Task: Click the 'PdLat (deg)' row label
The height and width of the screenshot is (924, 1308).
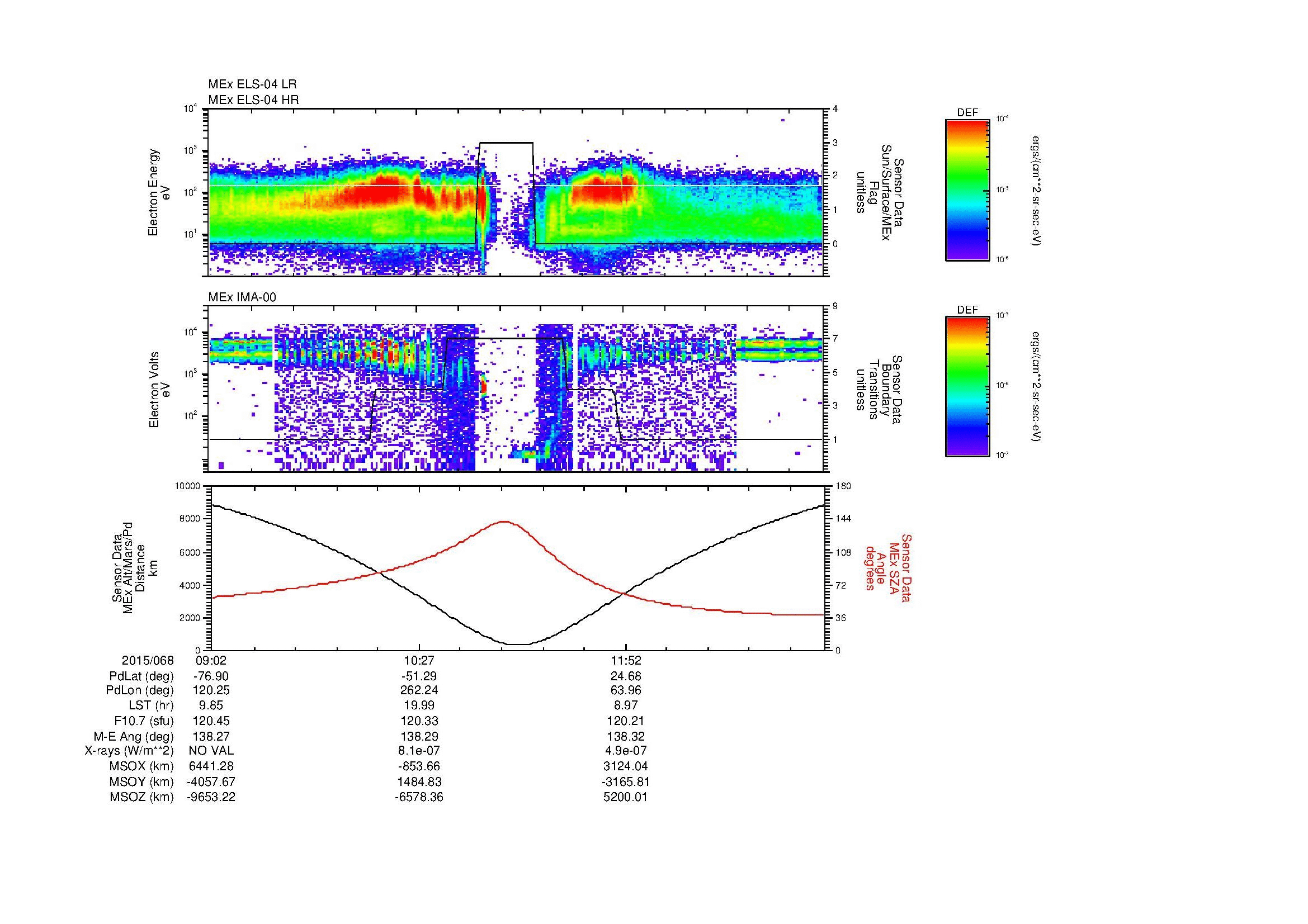Action: coord(141,677)
